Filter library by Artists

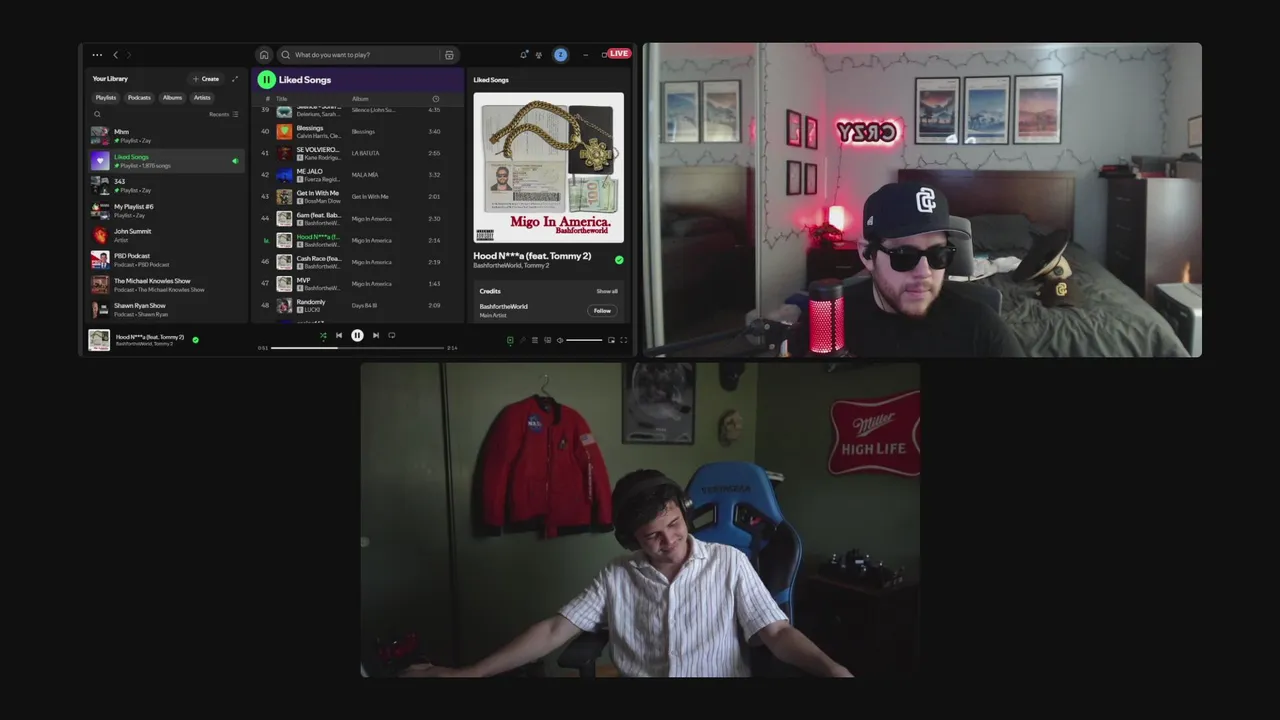[202, 98]
